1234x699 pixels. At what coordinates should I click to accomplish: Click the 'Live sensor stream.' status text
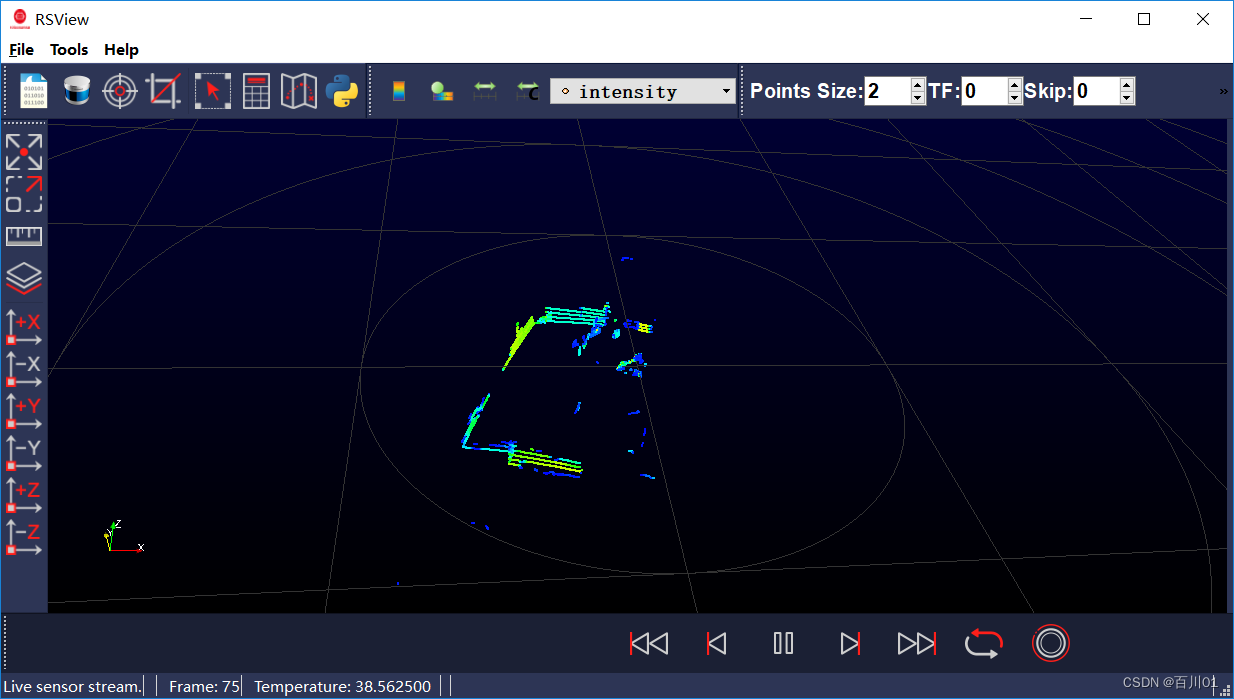[x=73, y=686]
